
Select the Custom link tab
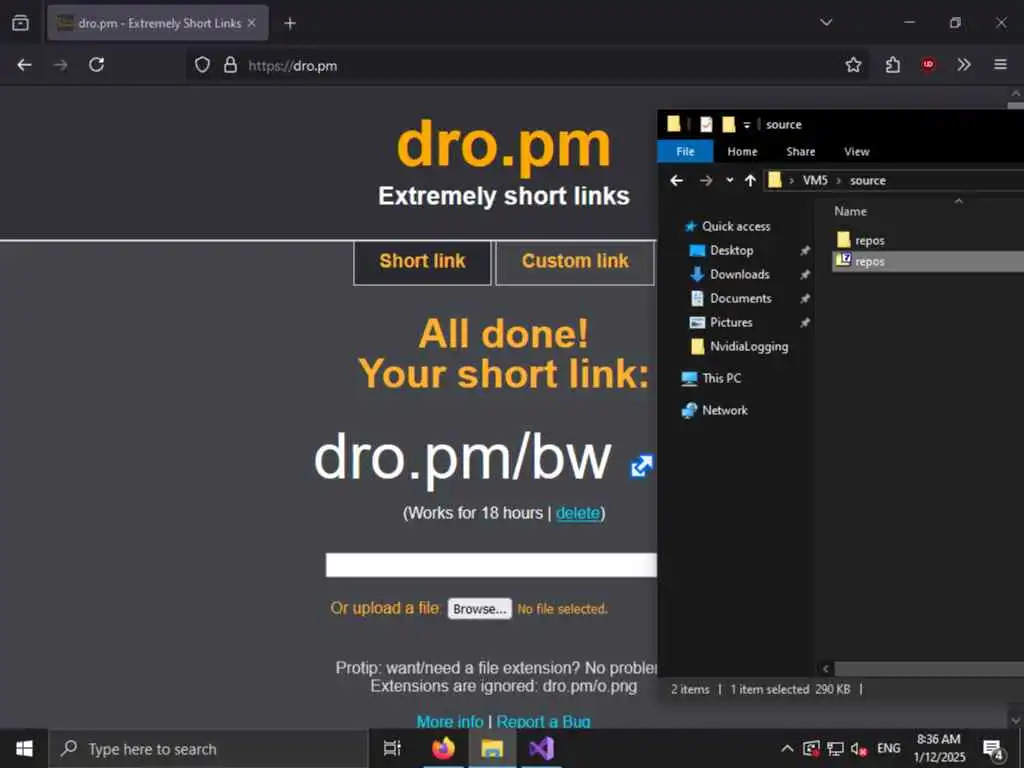click(575, 263)
